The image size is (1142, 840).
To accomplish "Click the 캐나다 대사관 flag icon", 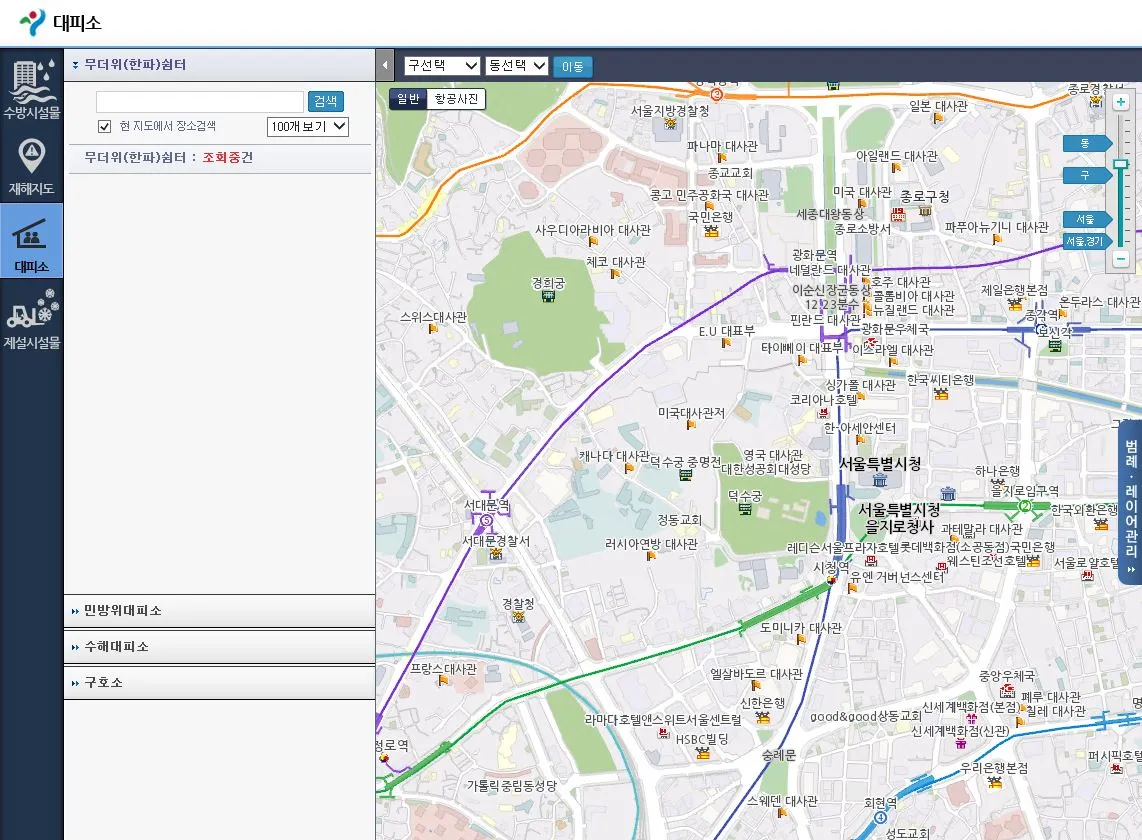I will [x=629, y=468].
